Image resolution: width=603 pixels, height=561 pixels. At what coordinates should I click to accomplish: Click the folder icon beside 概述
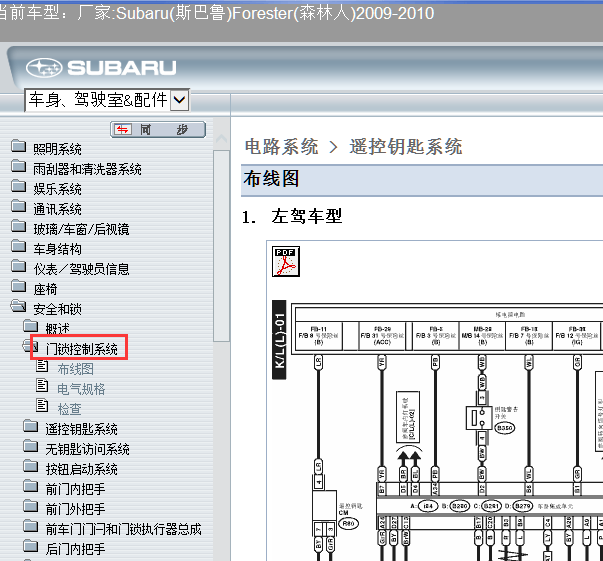30,326
